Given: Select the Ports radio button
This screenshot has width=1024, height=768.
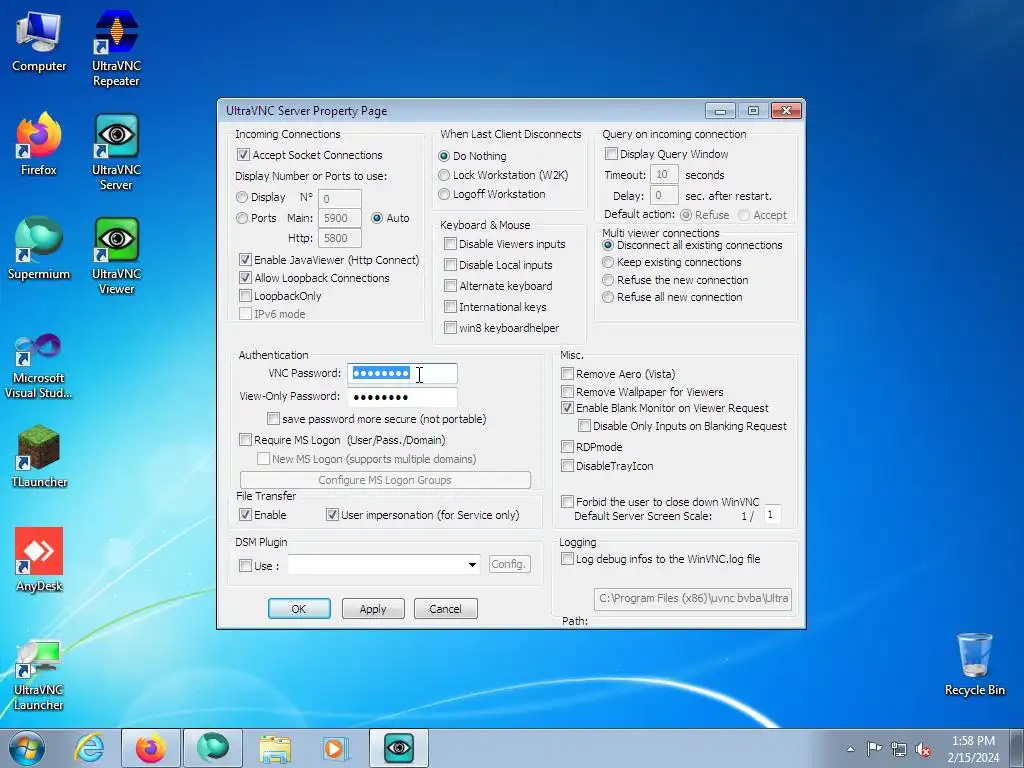Looking at the screenshot, I should click(242, 218).
